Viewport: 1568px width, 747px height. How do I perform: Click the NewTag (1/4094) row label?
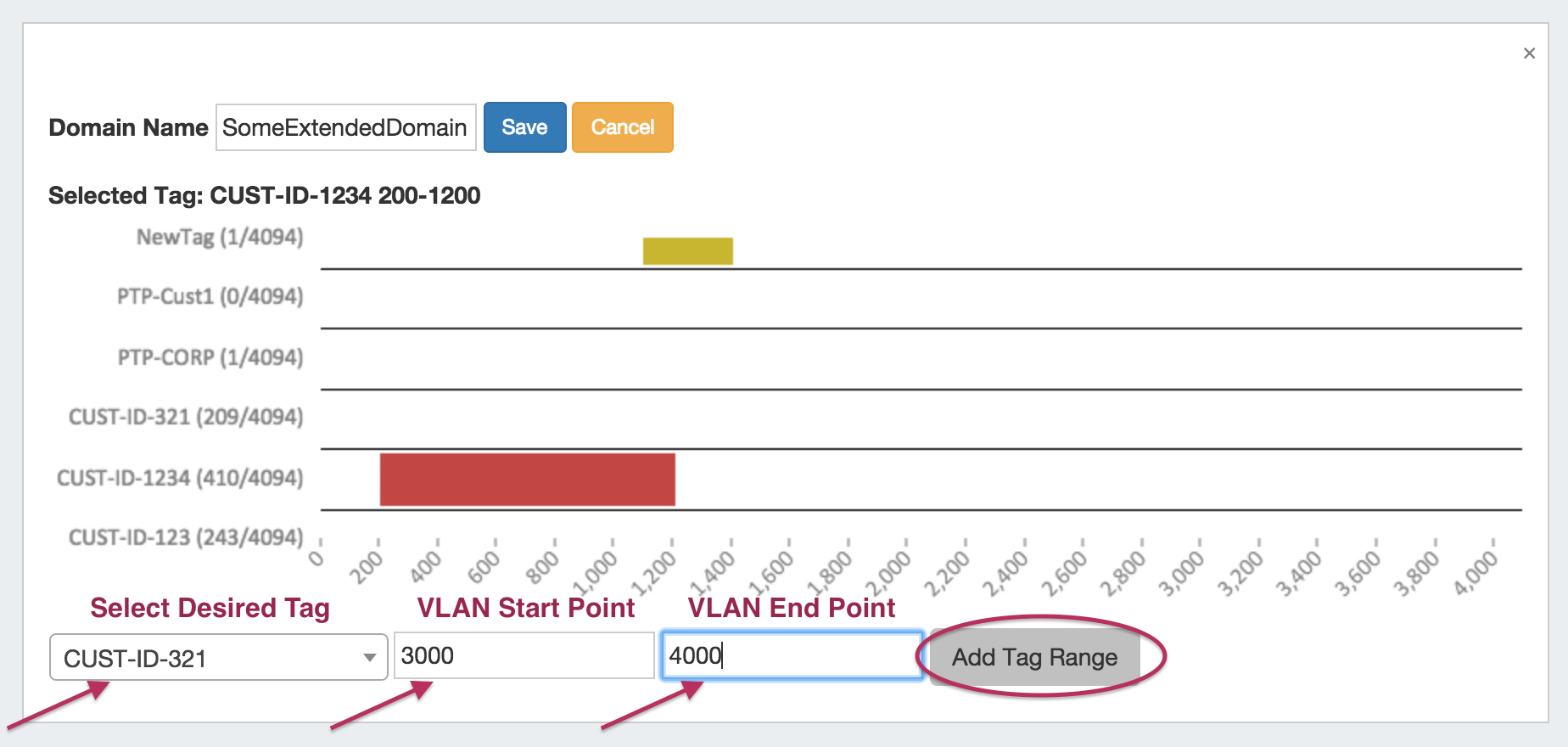[220, 237]
